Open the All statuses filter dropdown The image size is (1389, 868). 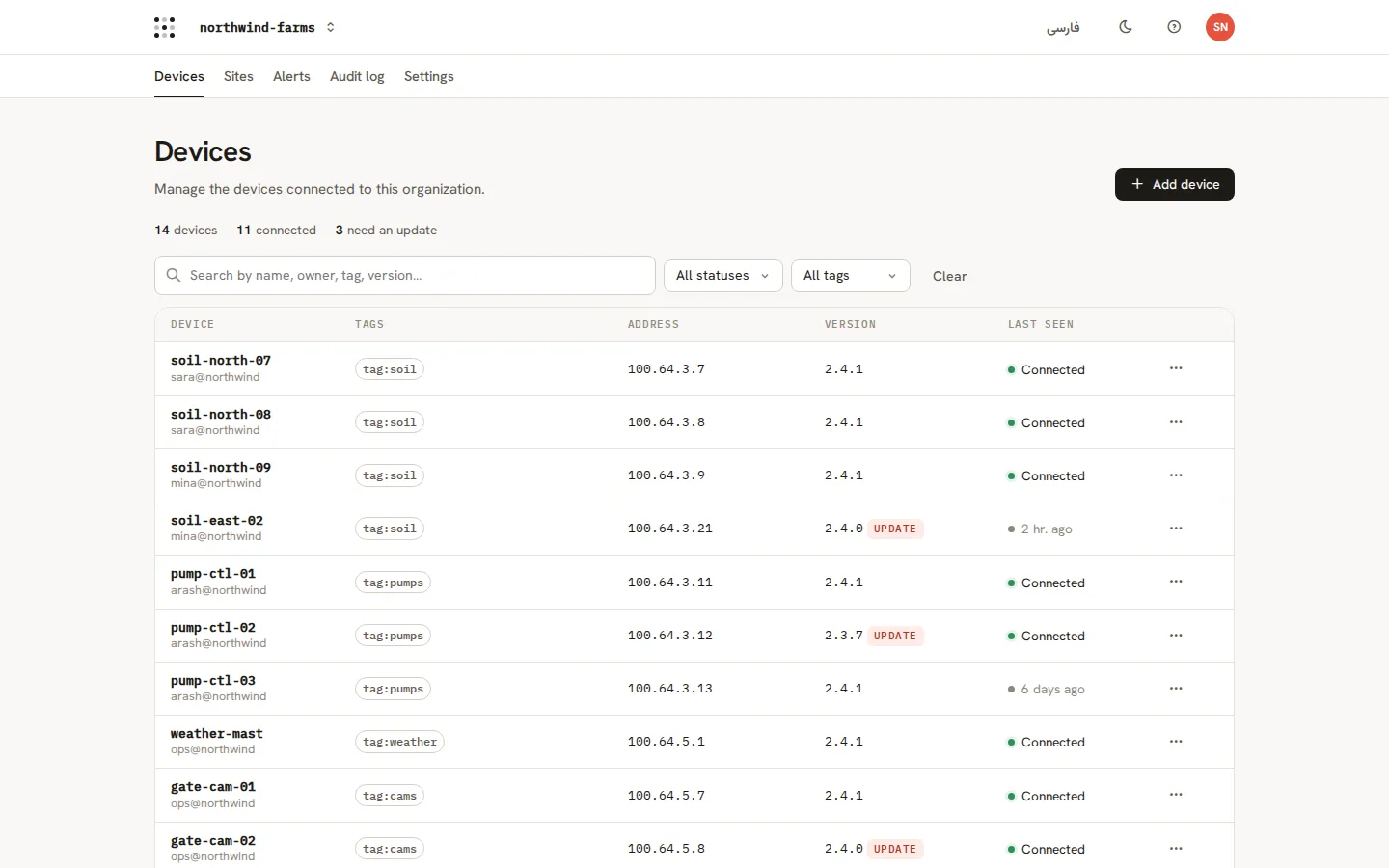(x=723, y=276)
